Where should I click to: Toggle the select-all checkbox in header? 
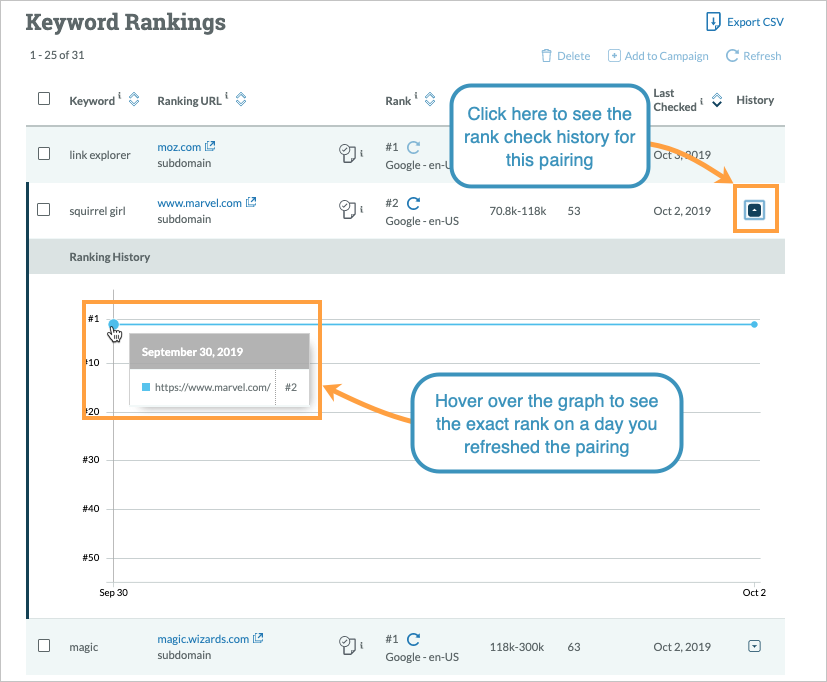[44, 99]
